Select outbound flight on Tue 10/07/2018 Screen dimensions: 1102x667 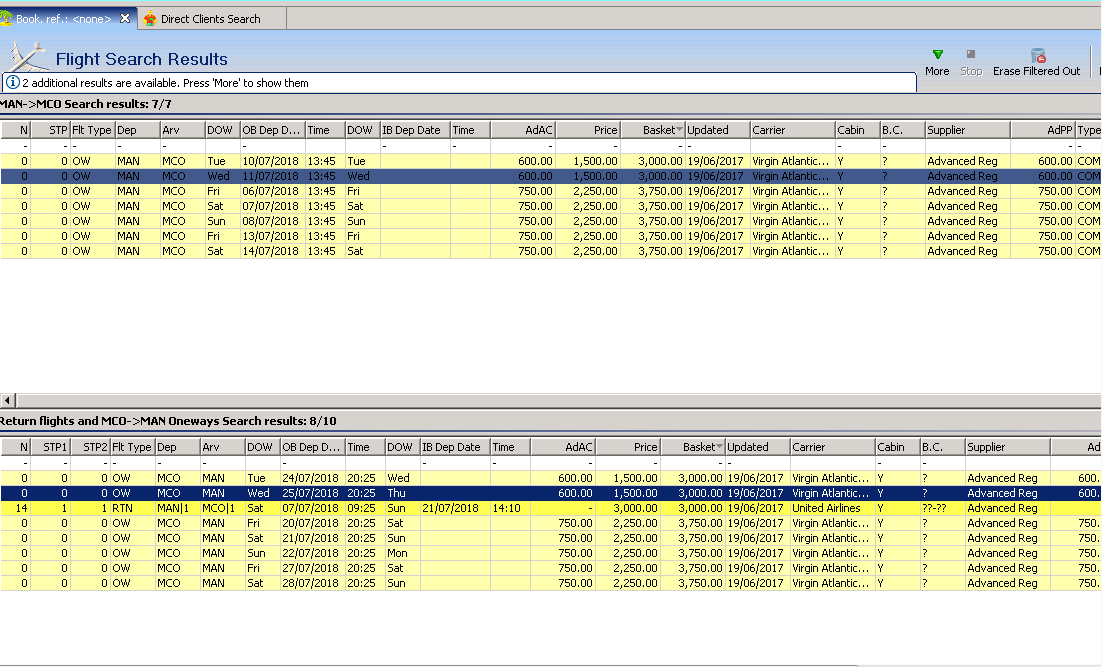click(270, 161)
